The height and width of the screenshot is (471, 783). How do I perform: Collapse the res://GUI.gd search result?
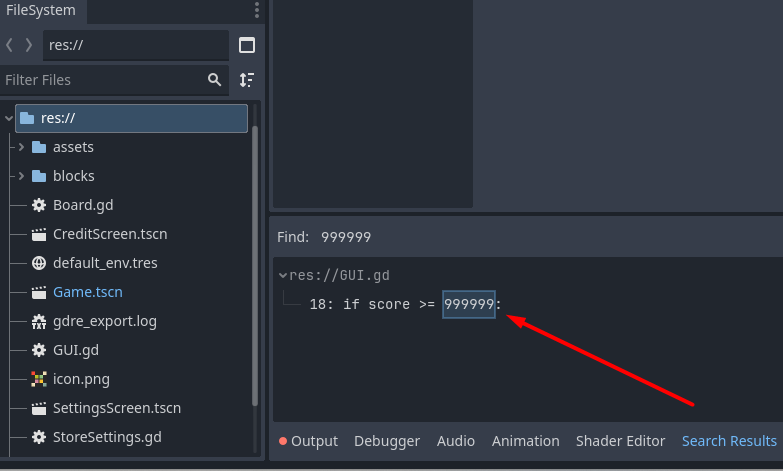pos(283,275)
